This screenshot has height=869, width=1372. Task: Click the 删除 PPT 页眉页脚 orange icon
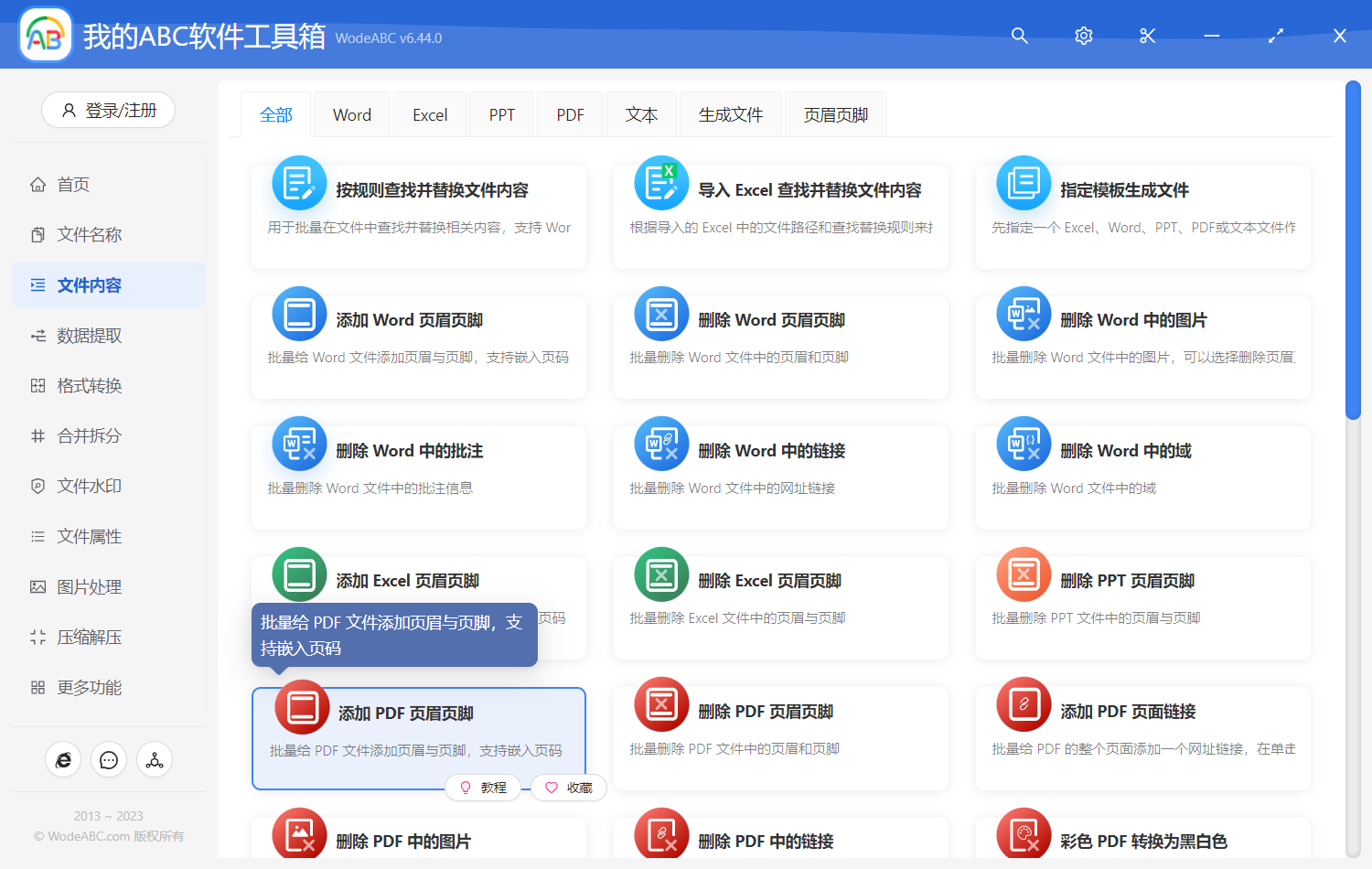(1024, 574)
